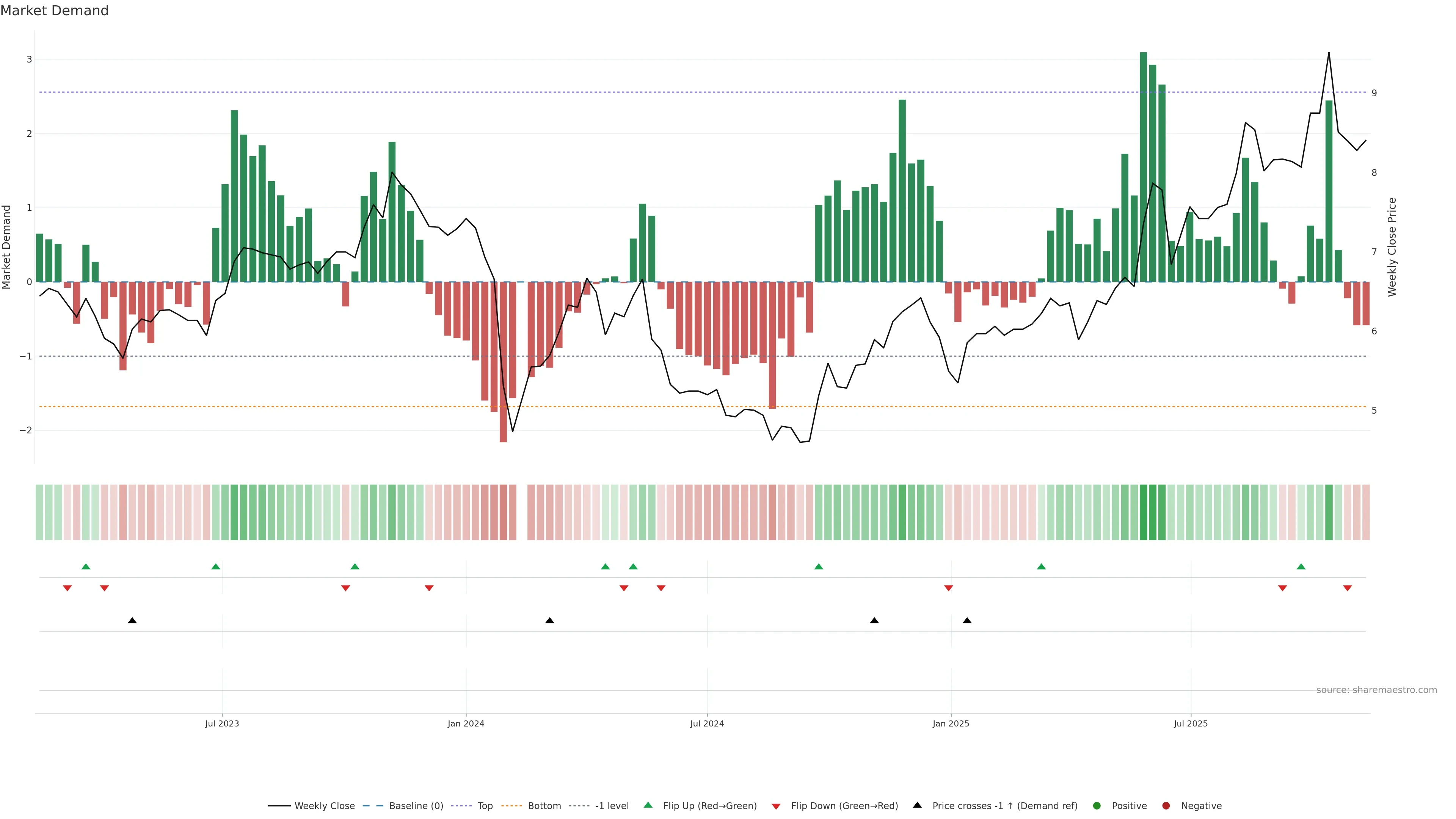Click the leftmost green Flip Up triangle marker
The image size is (1456, 819).
point(86,566)
